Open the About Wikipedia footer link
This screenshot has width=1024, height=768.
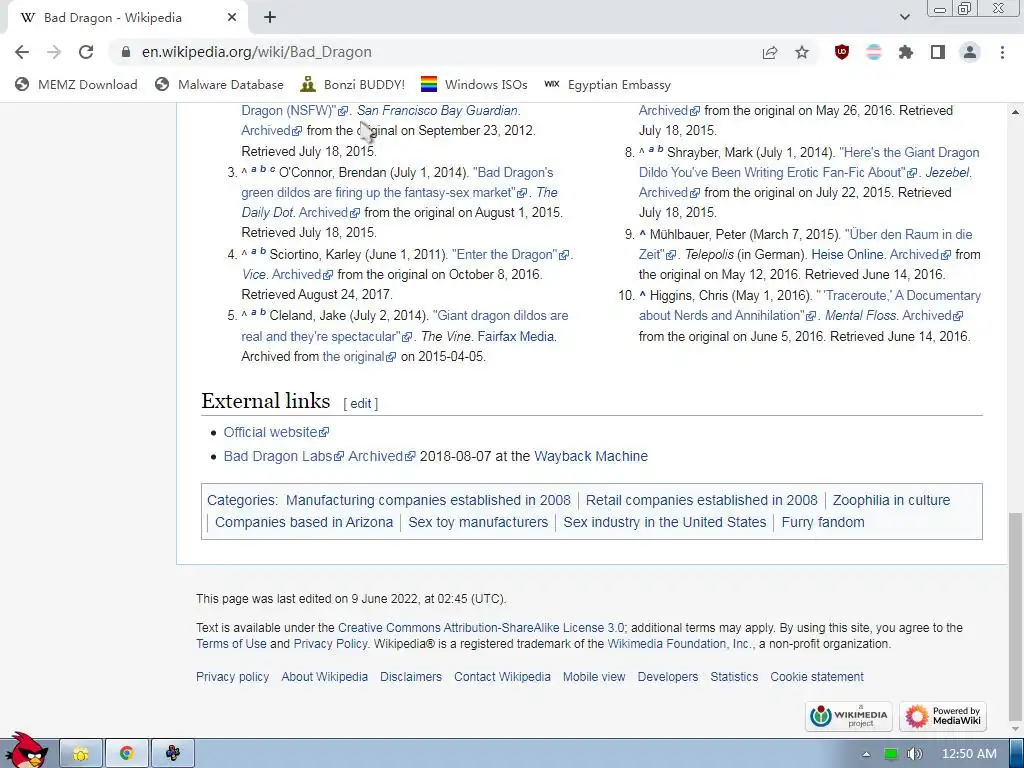coord(325,677)
